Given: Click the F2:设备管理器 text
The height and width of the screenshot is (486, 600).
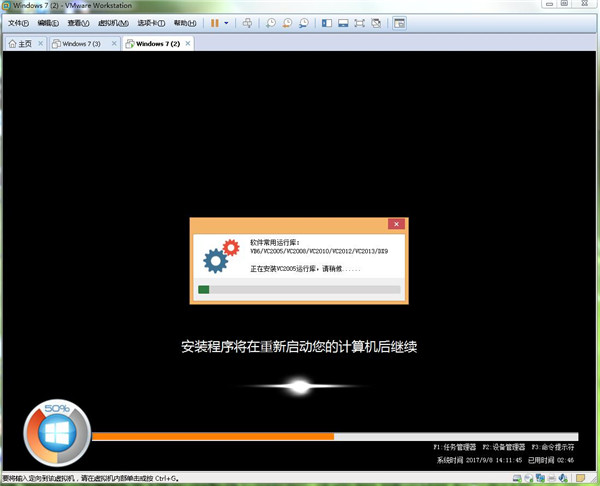Looking at the screenshot, I should point(504,447).
